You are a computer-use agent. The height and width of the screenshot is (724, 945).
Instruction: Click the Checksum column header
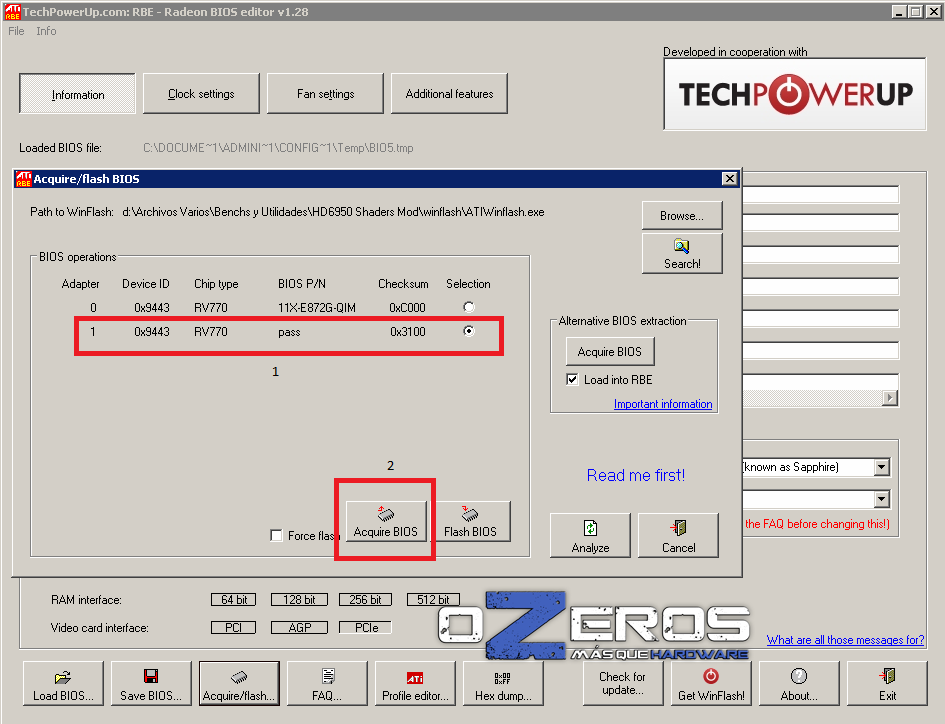click(403, 284)
